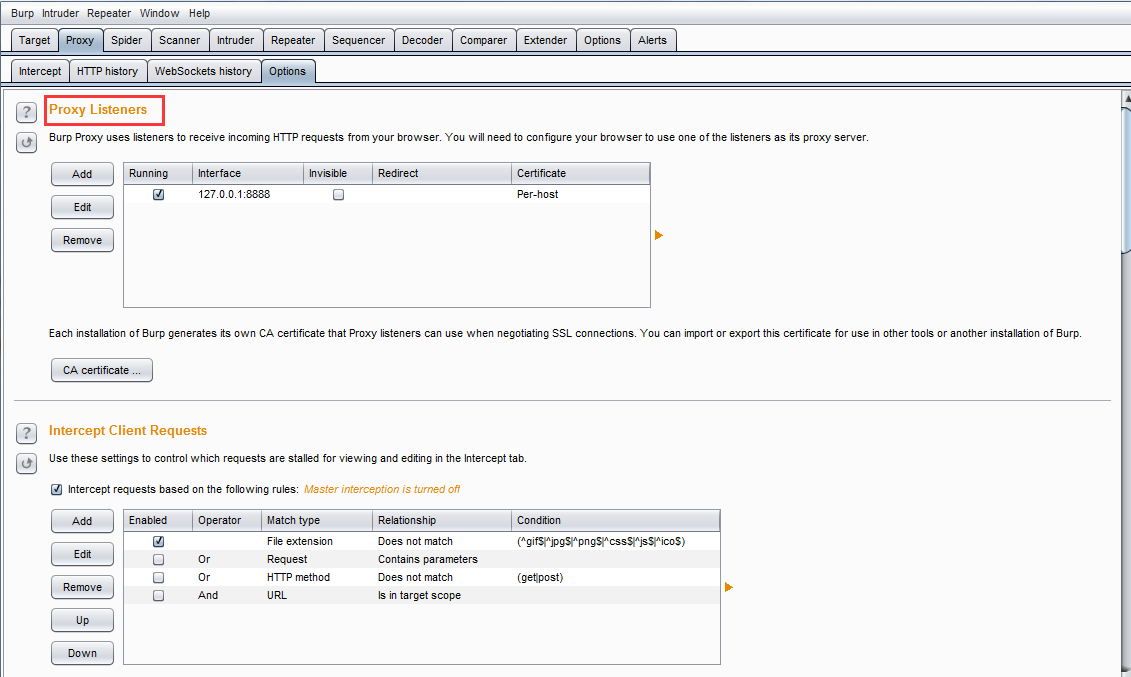Remove the selected intercept rule
The height and width of the screenshot is (677, 1131).
[x=82, y=587]
